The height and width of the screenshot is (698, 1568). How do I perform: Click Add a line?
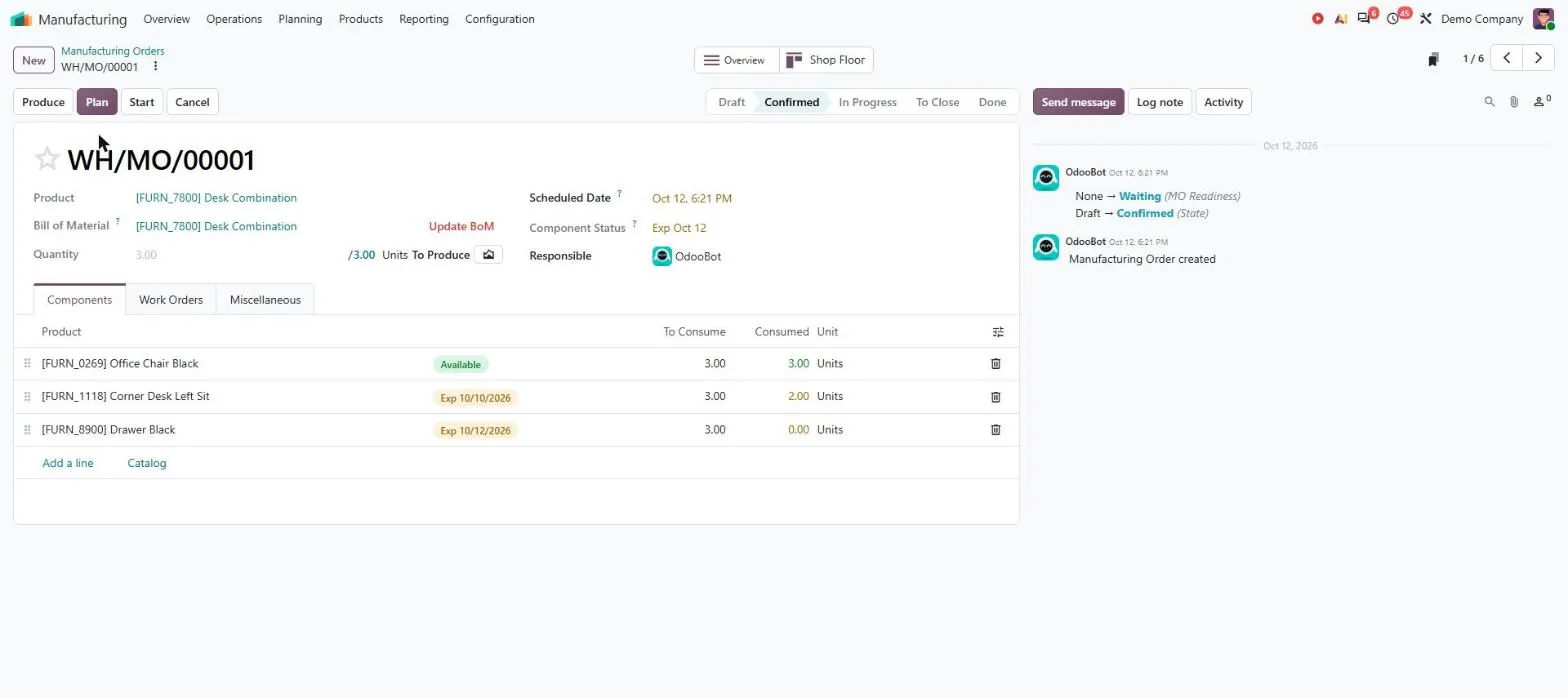pos(68,463)
